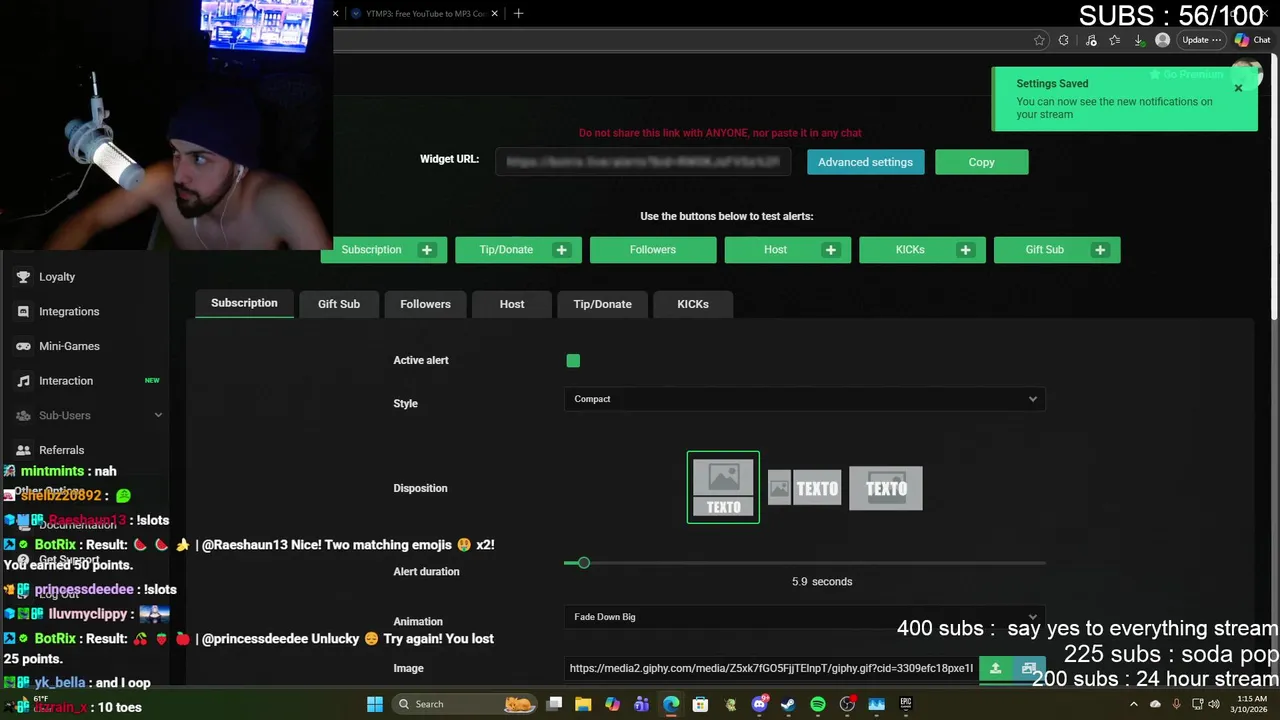Open Microsoft Edge from taskbar
The image size is (1280, 720).
tap(671, 704)
